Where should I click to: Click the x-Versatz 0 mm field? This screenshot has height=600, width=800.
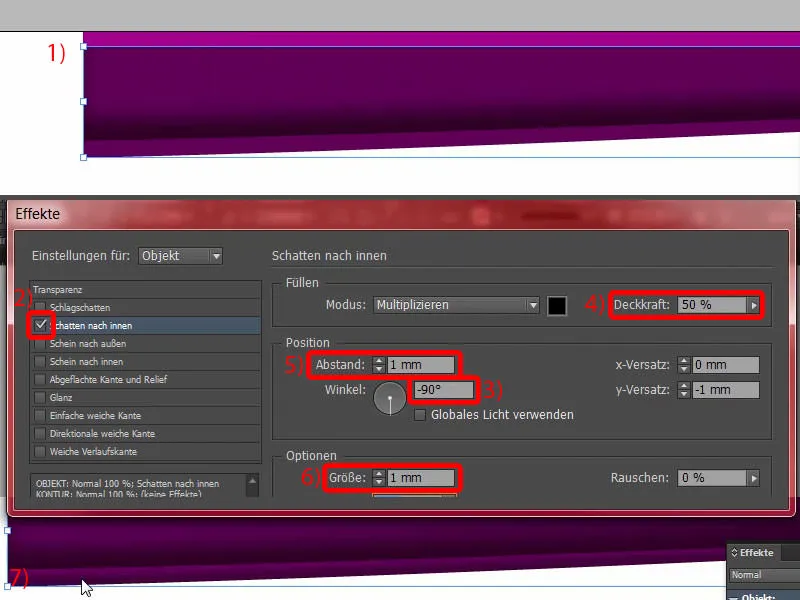click(725, 365)
